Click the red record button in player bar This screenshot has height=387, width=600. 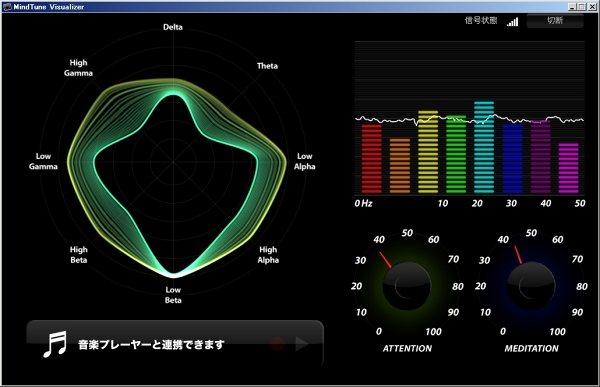278,344
